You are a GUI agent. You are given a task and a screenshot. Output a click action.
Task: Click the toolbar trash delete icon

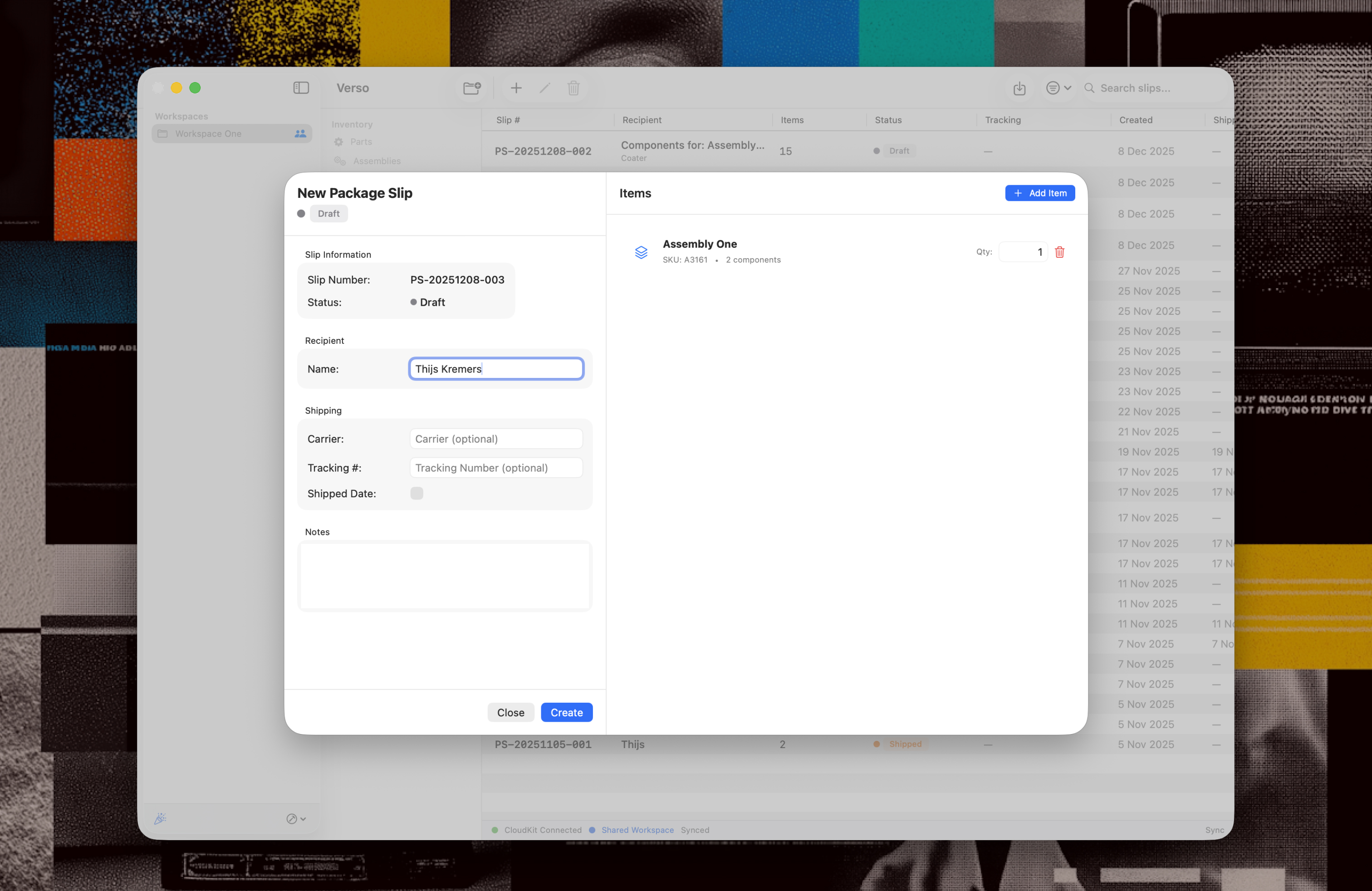click(x=573, y=88)
